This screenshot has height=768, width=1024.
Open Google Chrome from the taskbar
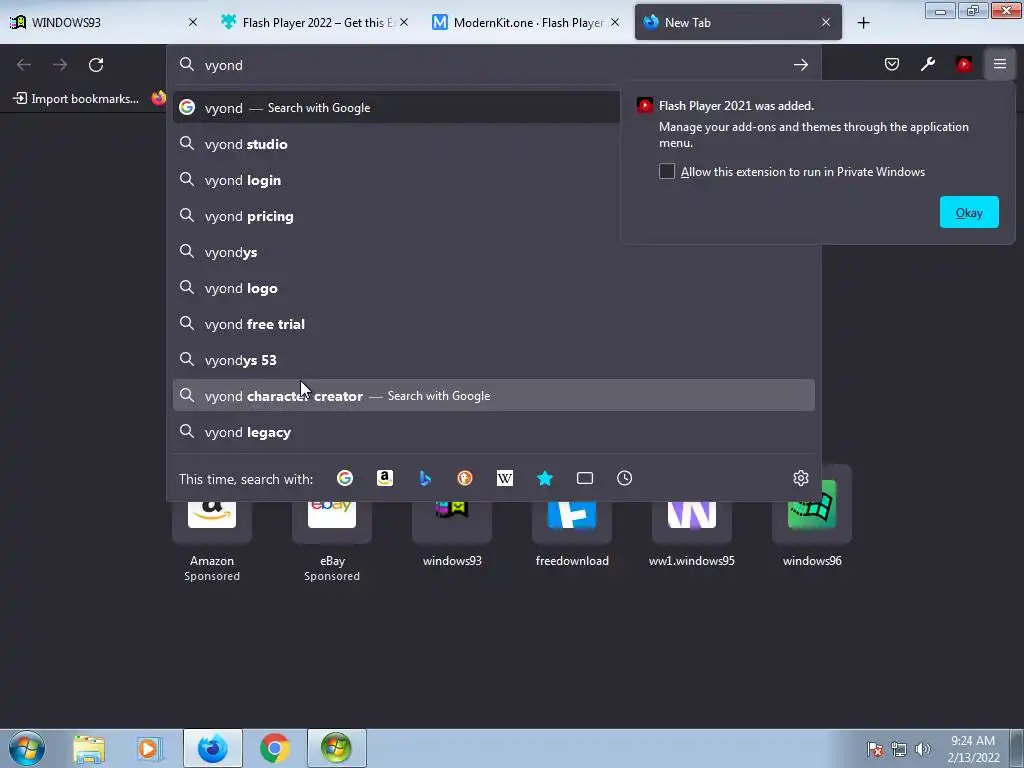tap(275, 748)
